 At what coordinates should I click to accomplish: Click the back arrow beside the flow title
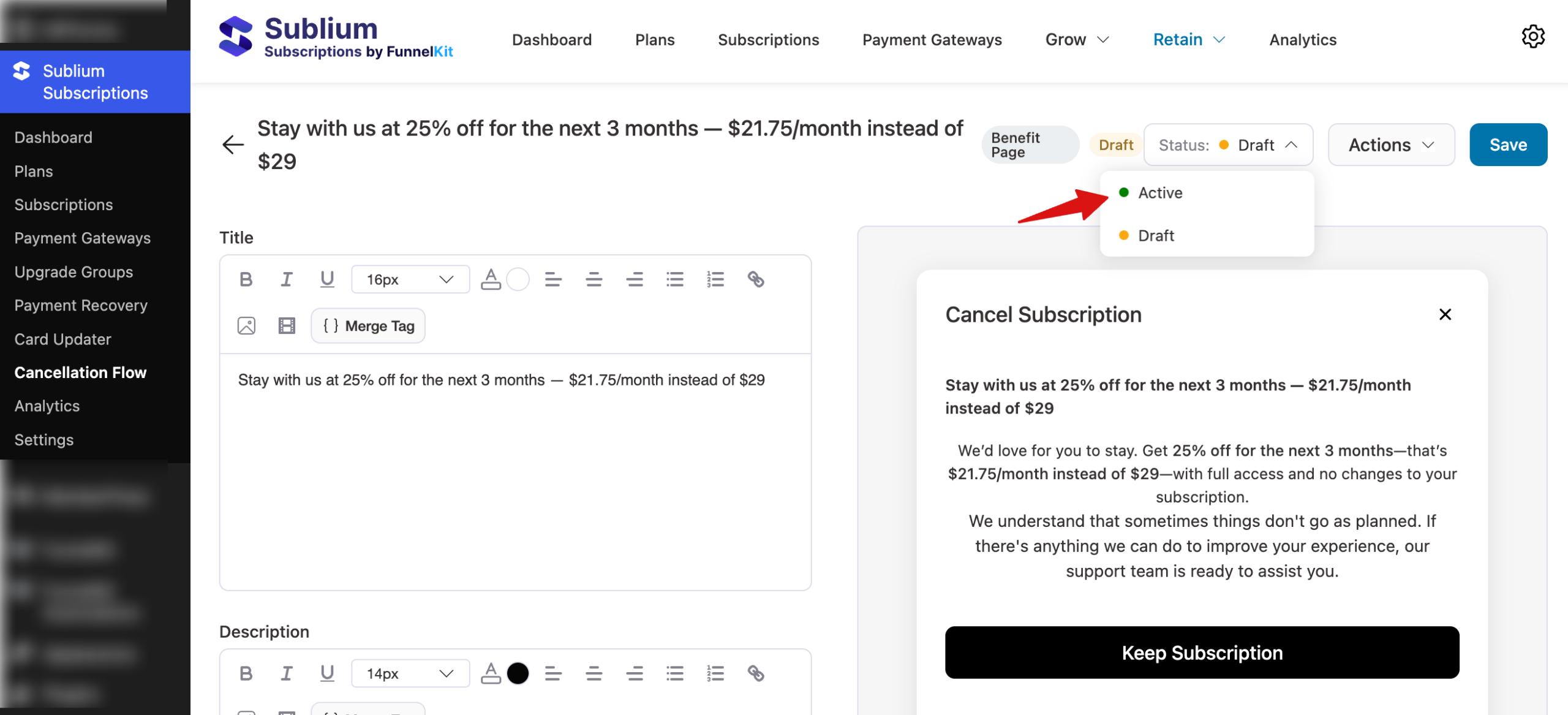point(232,145)
